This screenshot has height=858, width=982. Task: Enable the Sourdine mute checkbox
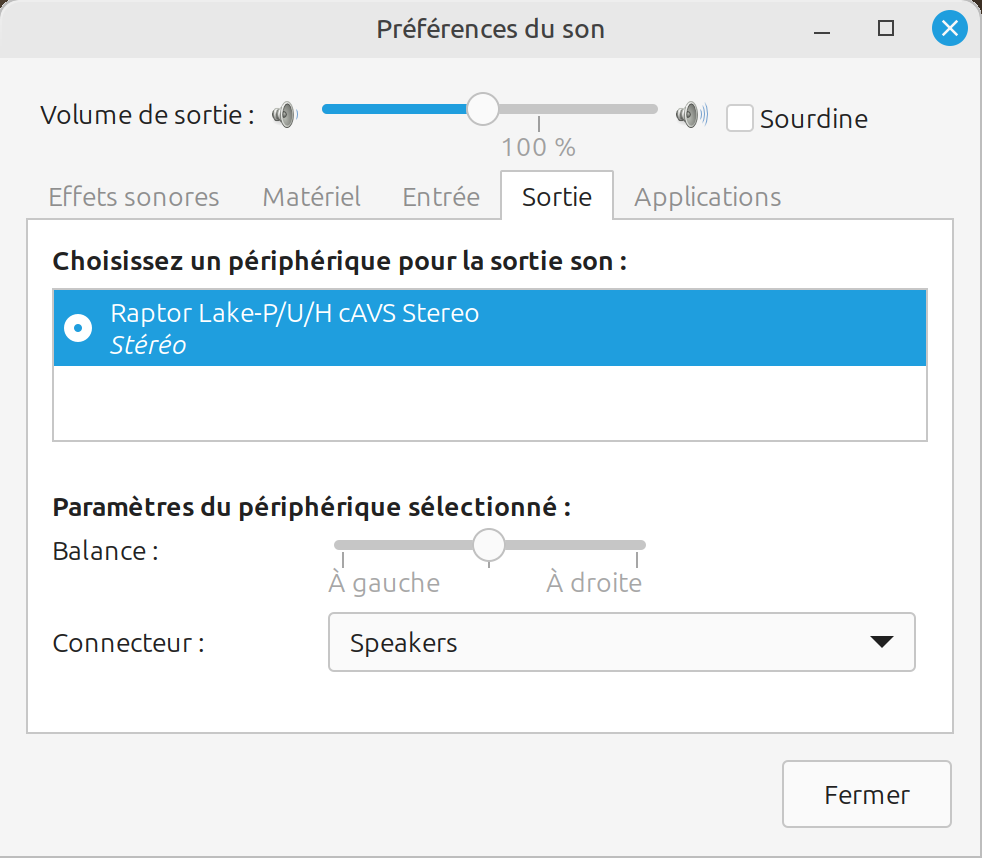(x=740, y=118)
